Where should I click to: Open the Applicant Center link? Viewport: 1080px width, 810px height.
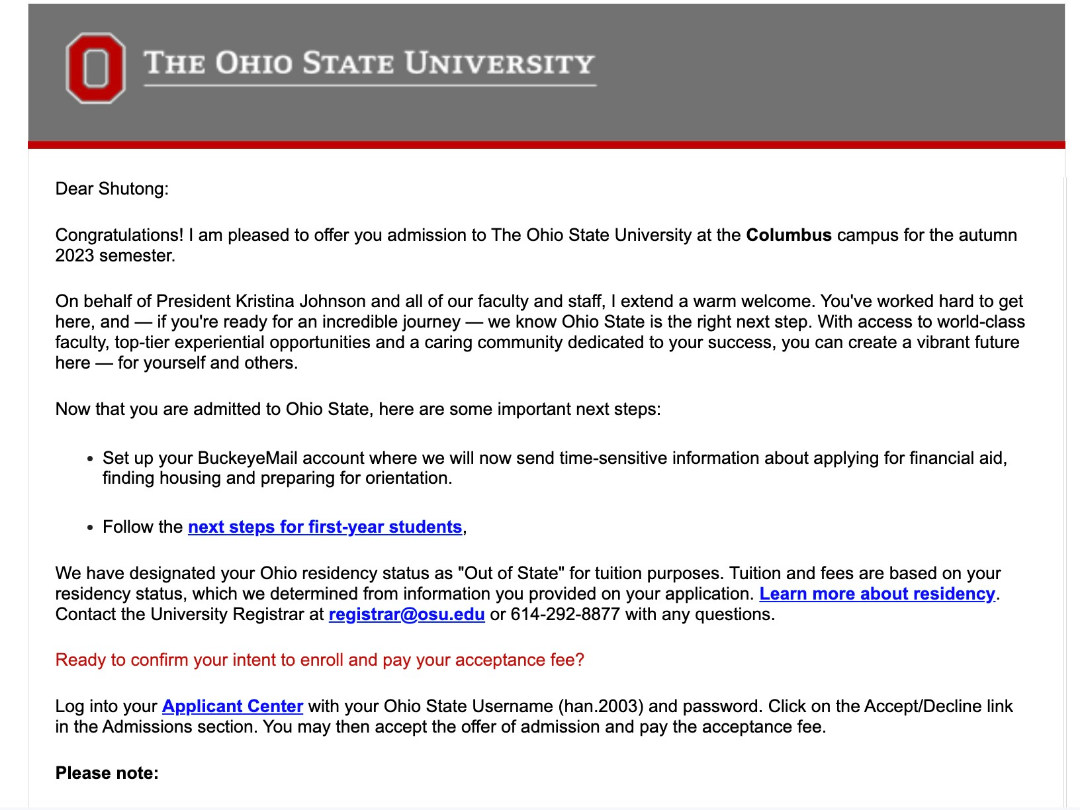click(232, 707)
